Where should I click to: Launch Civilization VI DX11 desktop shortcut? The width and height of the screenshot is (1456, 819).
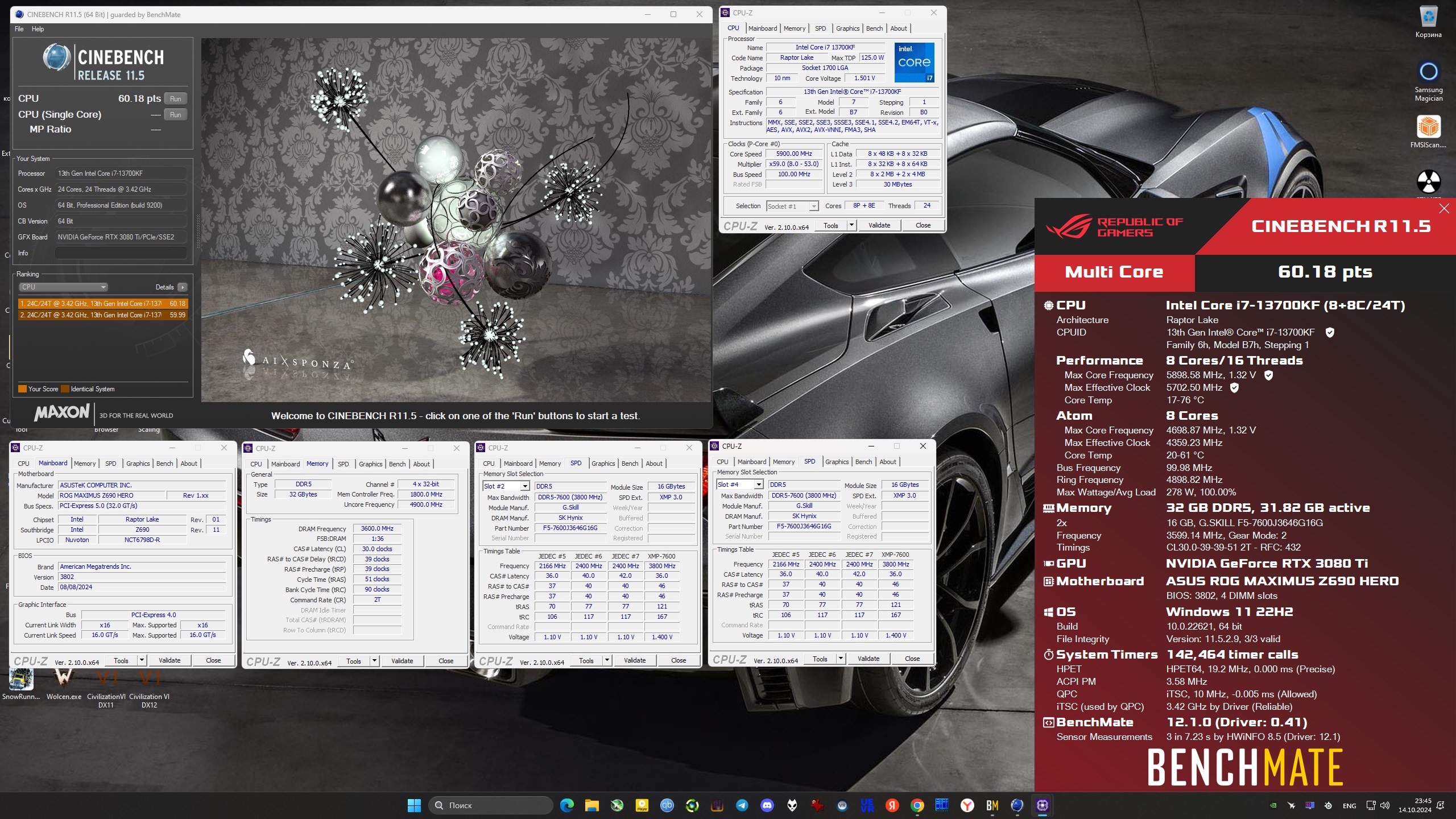pos(106,688)
